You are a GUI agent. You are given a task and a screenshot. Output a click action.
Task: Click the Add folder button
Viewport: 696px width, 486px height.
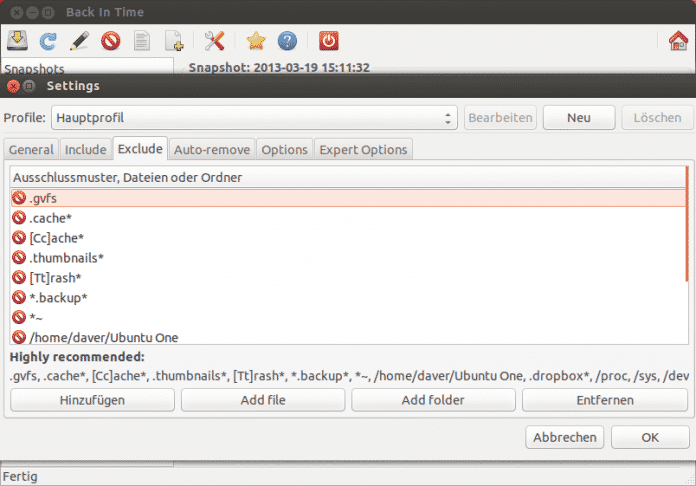coord(434,400)
